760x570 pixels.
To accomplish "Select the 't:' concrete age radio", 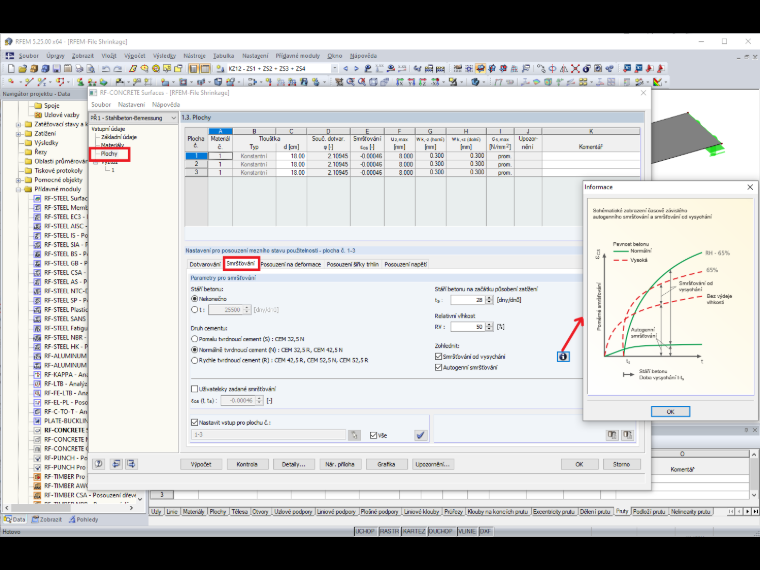I will click(195, 309).
